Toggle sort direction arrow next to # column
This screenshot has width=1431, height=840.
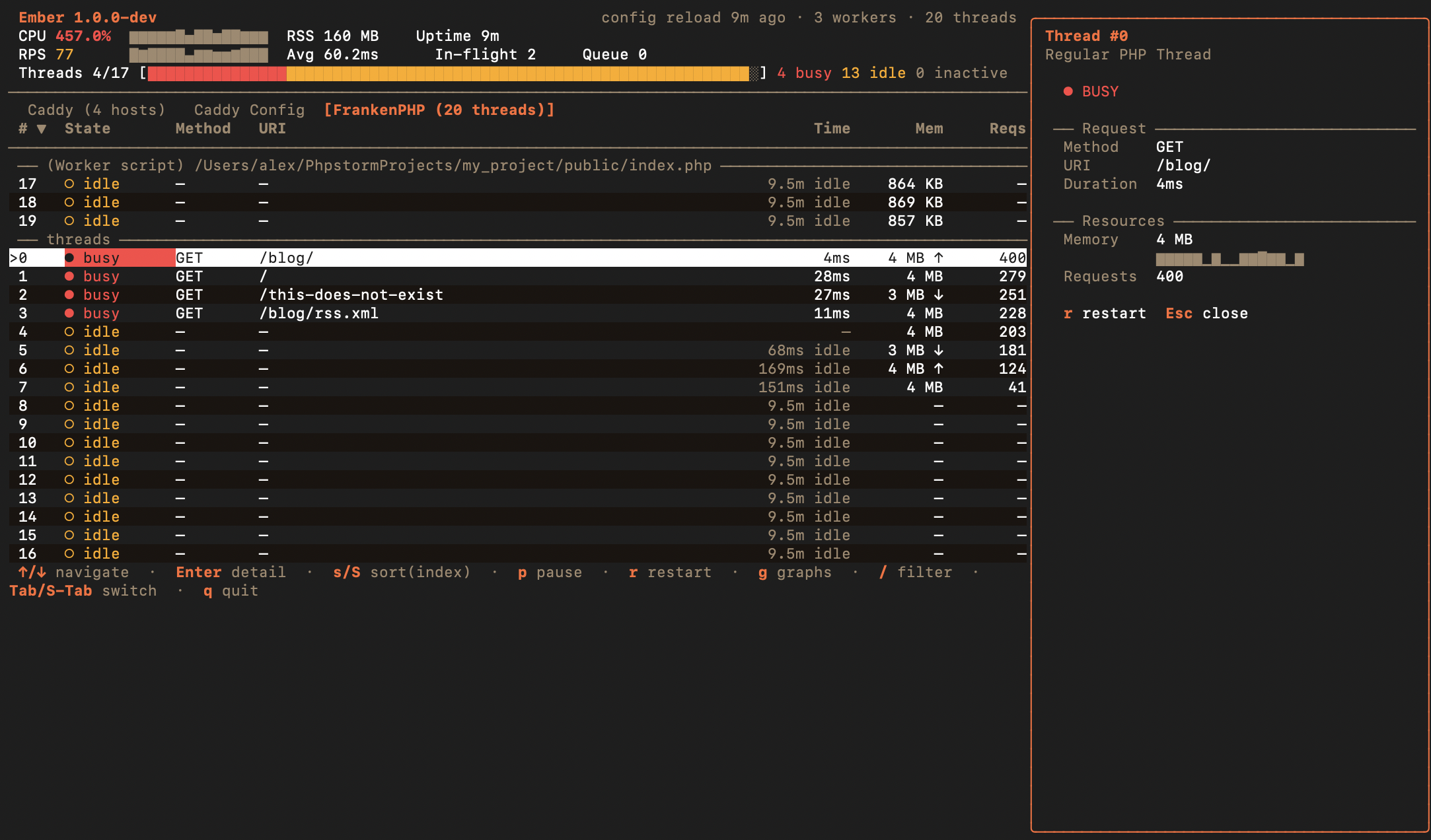[x=42, y=129]
